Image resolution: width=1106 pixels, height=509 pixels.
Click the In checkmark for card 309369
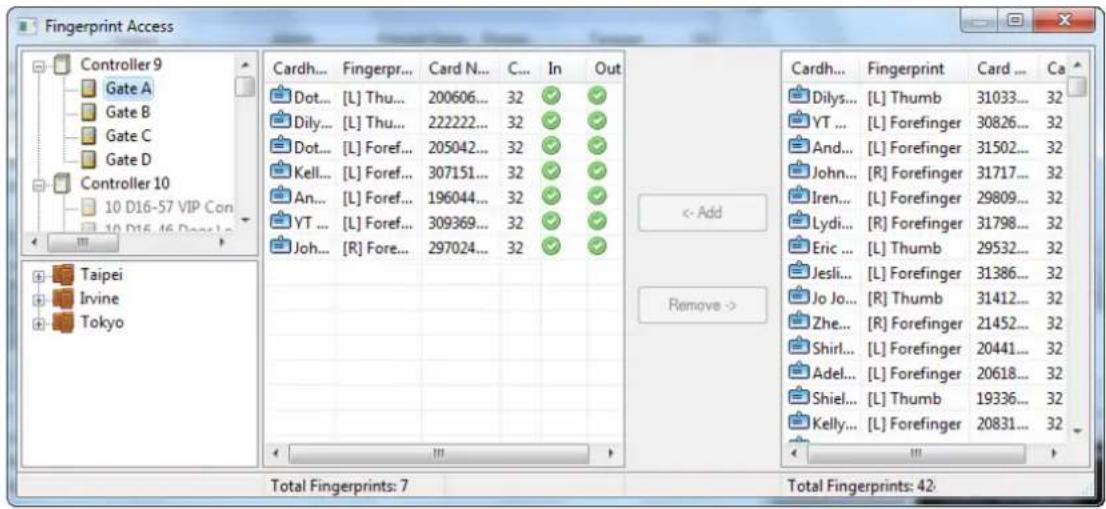(550, 221)
